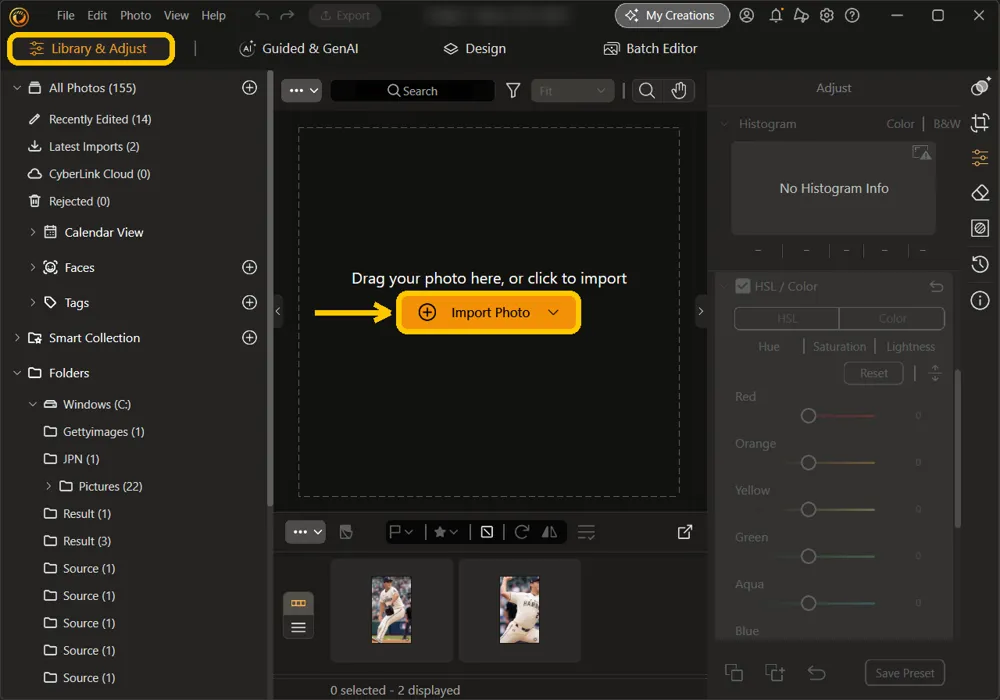
Task: Toggle the HSL / Color checkbox
Action: (742, 286)
